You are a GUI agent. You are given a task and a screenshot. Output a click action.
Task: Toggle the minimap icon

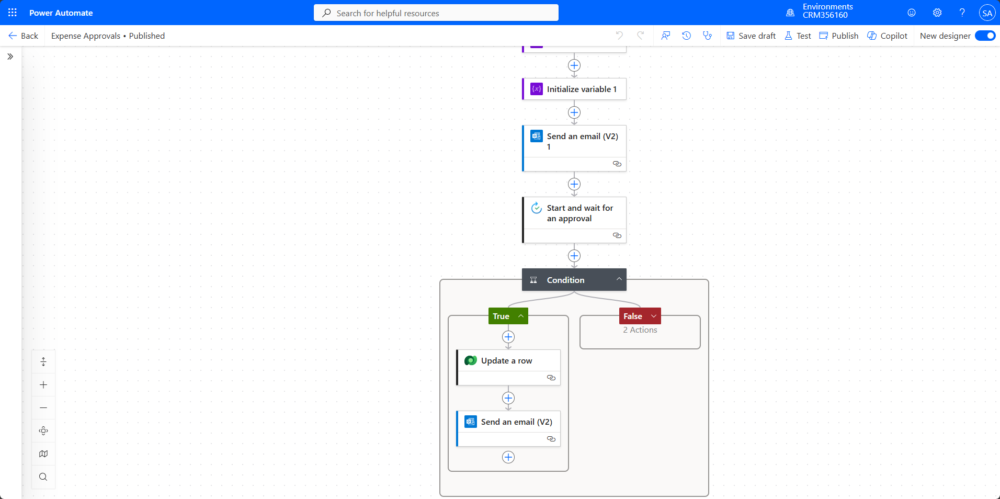pos(43,454)
